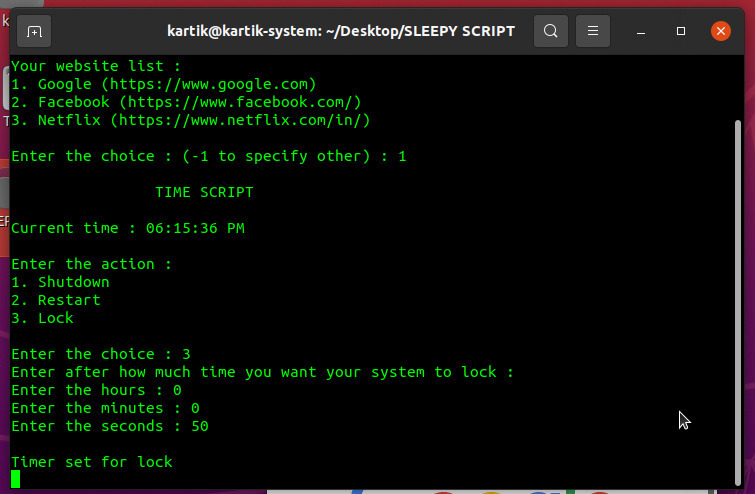Click the green terminal cursor block
This screenshot has width=755, height=494.
[15, 479]
